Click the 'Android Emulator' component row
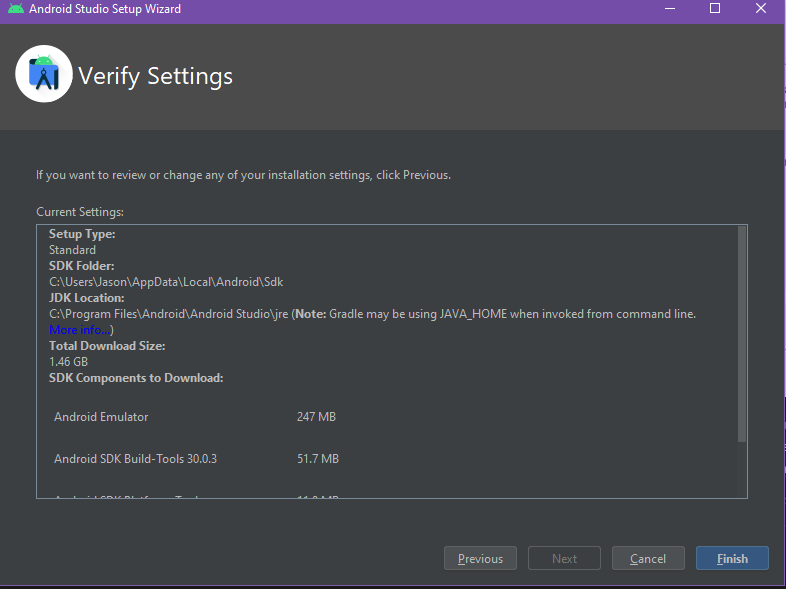Image resolution: width=786 pixels, height=589 pixels. coord(195,417)
